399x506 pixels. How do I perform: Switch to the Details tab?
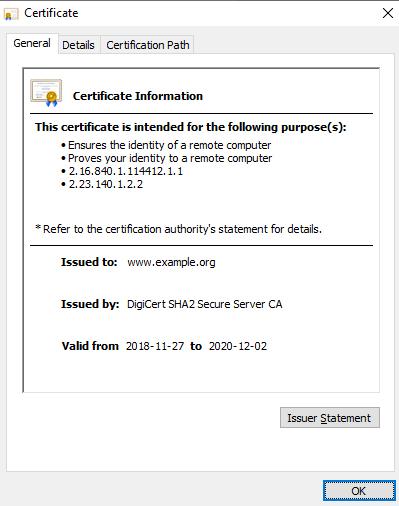point(78,45)
